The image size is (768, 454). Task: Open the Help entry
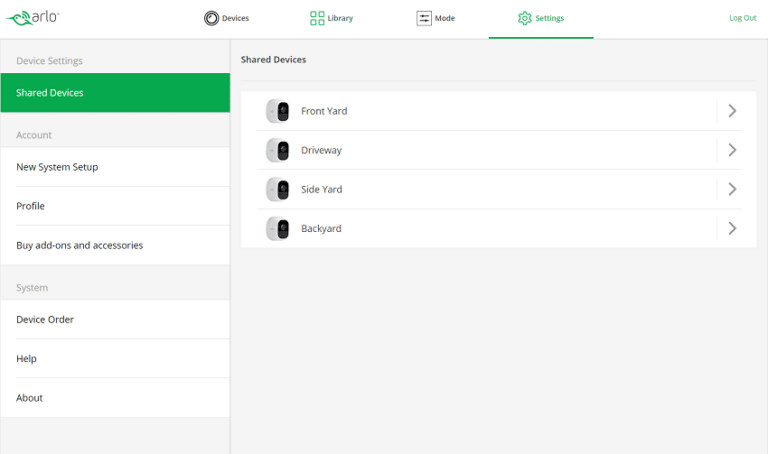115,358
